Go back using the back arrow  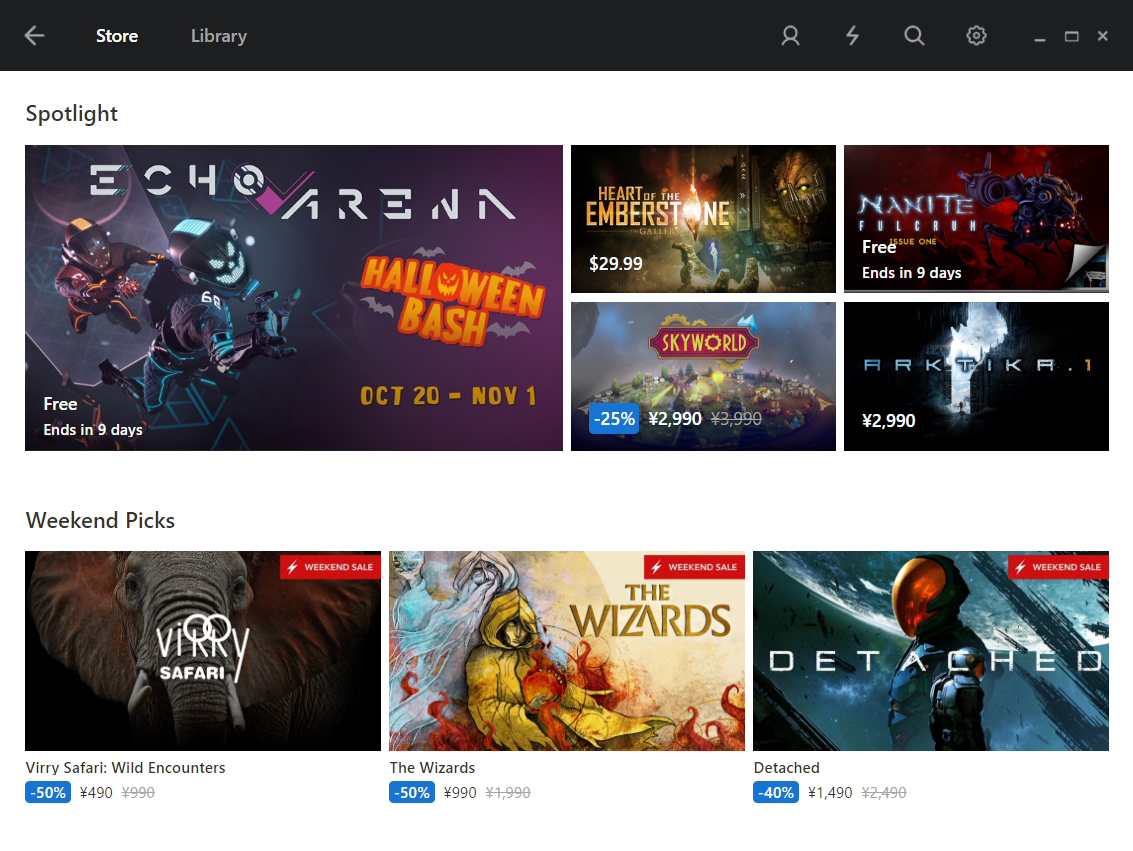click(x=34, y=35)
